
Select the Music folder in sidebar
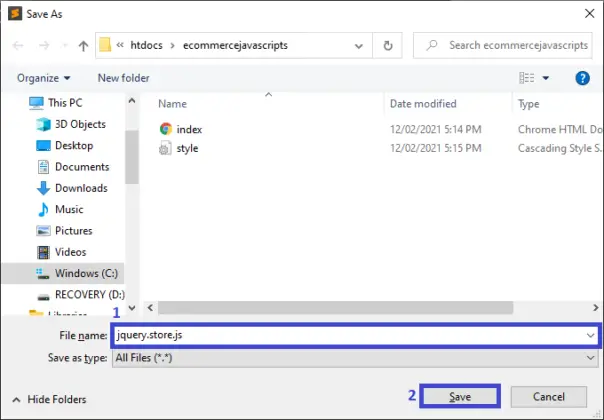coord(69,209)
